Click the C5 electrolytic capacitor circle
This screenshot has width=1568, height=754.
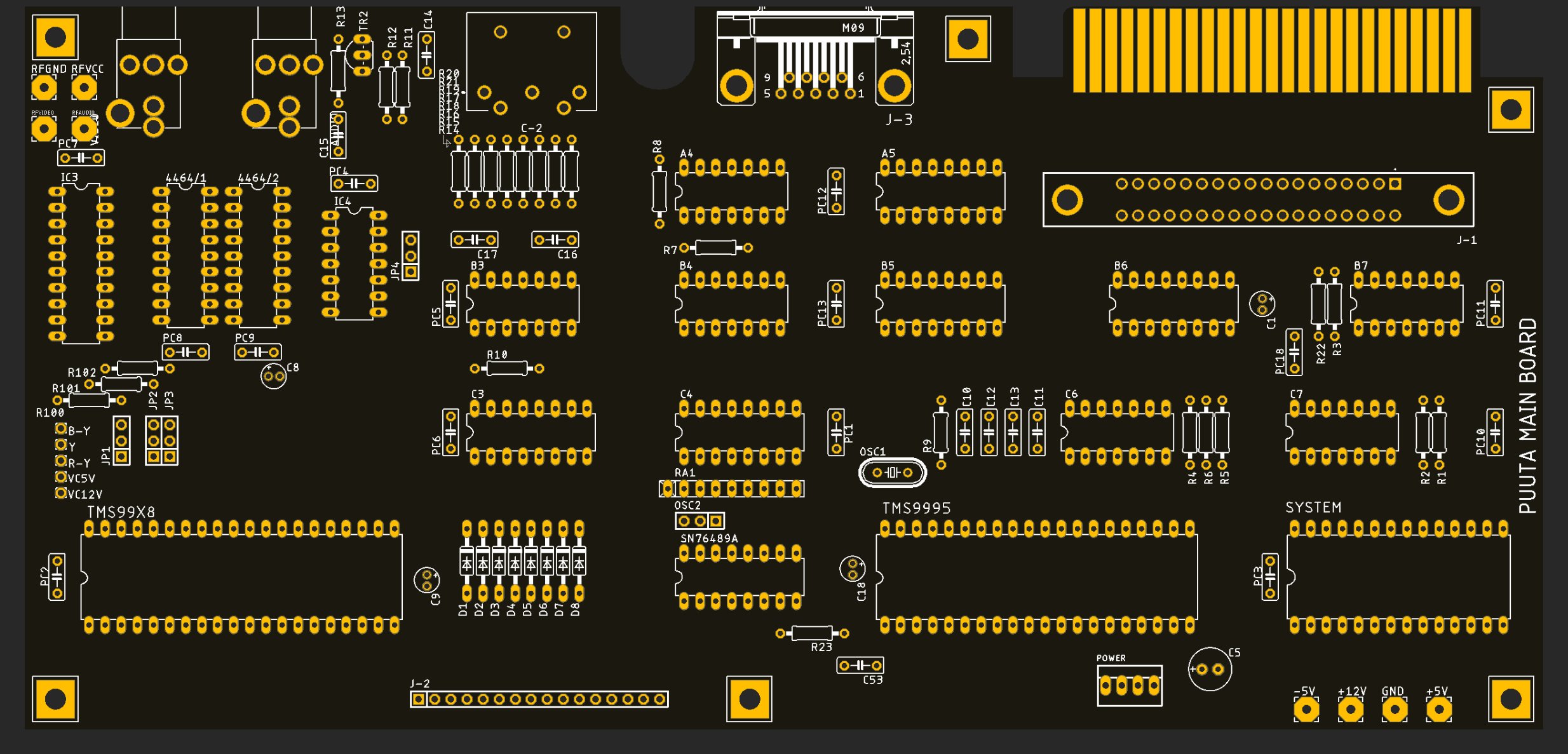[x=1210, y=669]
